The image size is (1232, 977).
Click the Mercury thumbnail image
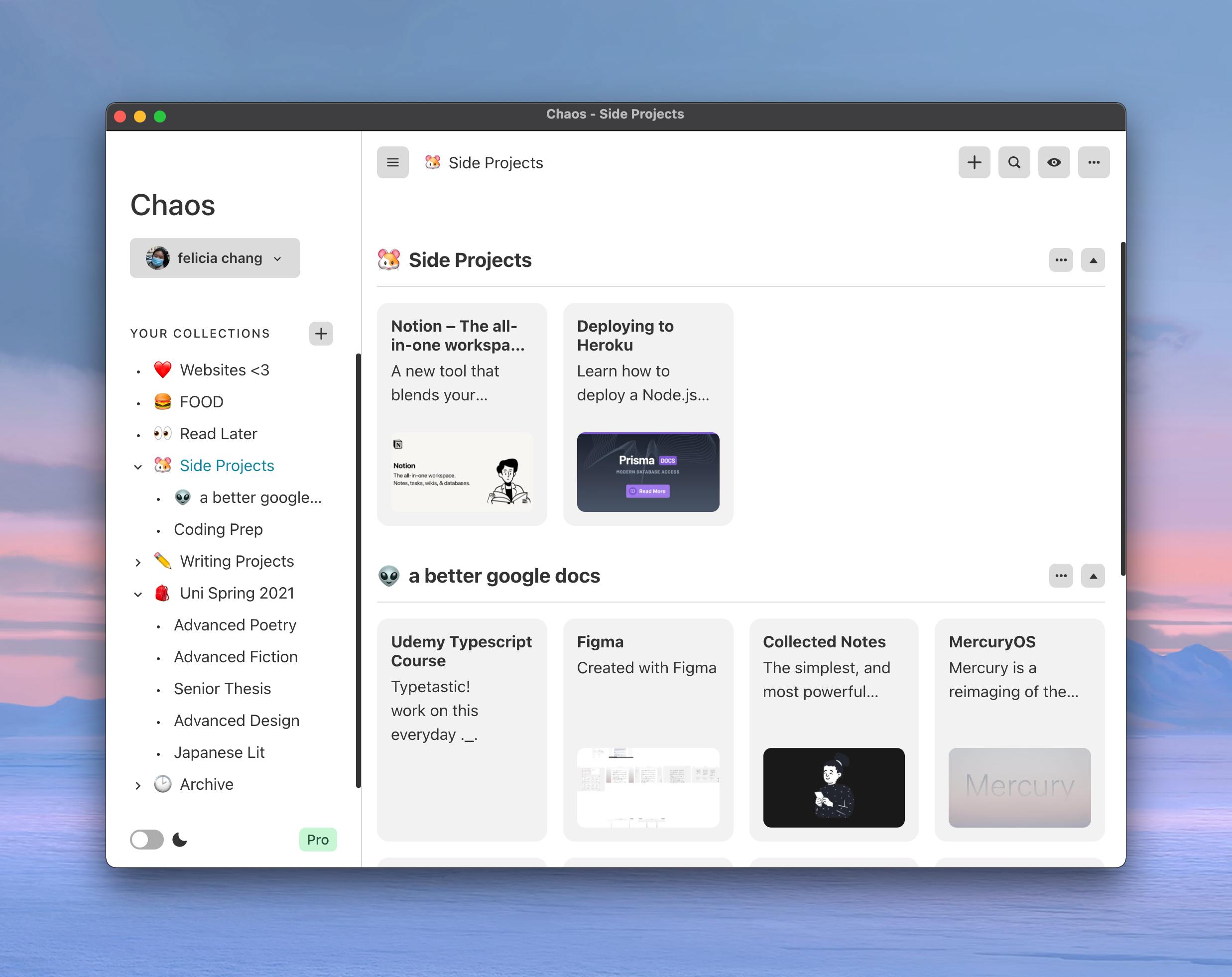(x=1019, y=787)
